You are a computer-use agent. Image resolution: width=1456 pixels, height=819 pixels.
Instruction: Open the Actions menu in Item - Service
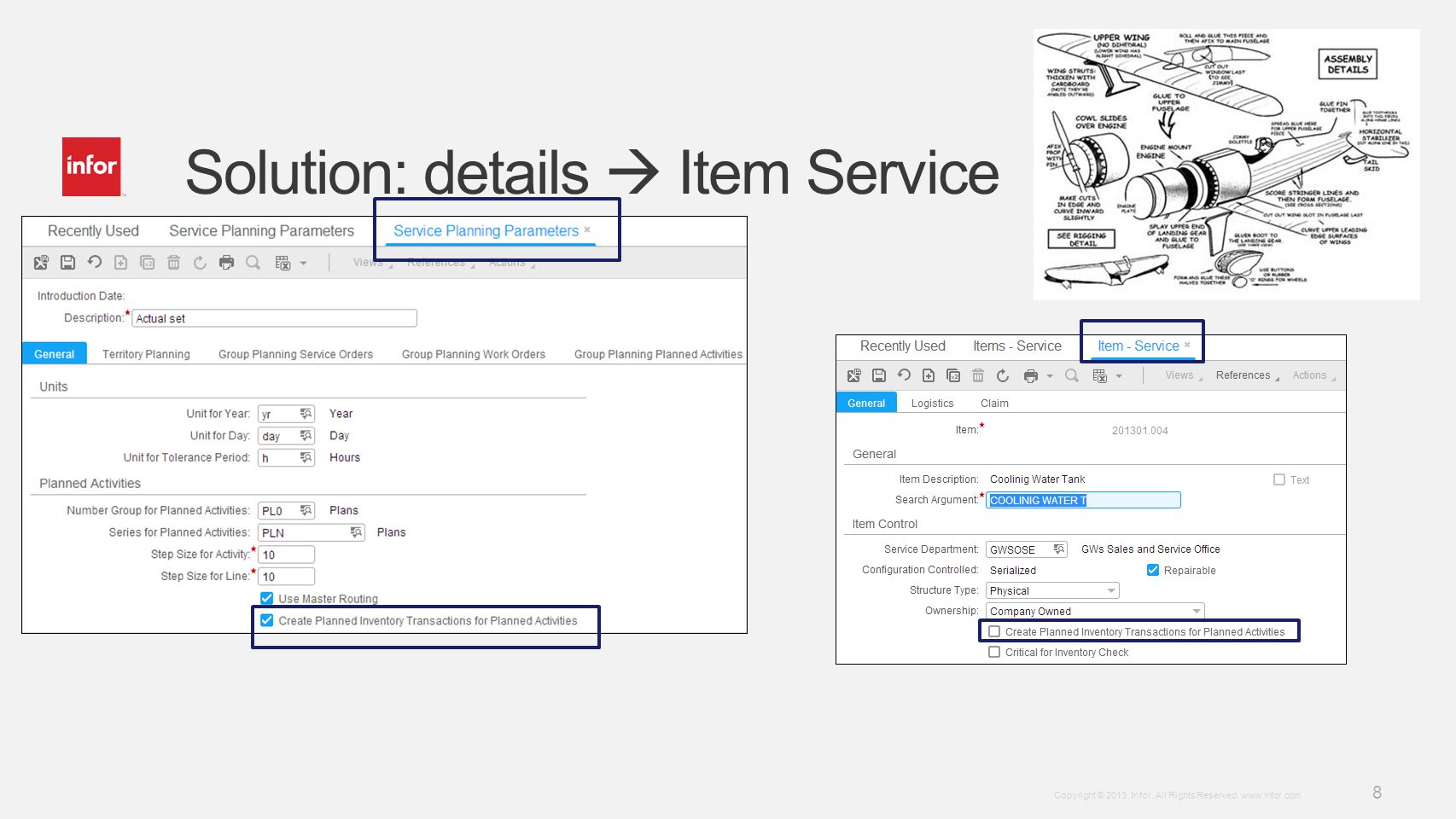click(x=1313, y=375)
